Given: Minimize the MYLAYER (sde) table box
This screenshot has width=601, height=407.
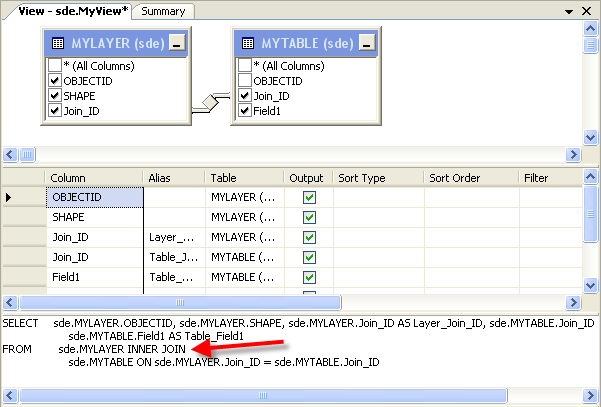Looking at the screenshot, I should click(x=177, y=43).
